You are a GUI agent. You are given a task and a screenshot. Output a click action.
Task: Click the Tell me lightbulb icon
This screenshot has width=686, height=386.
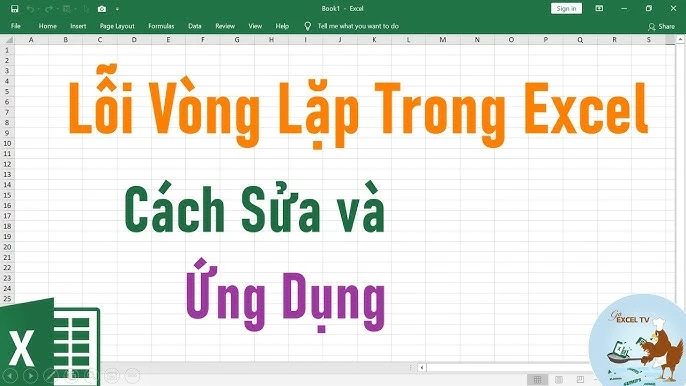pyautogui.click(x=308, y=26)
